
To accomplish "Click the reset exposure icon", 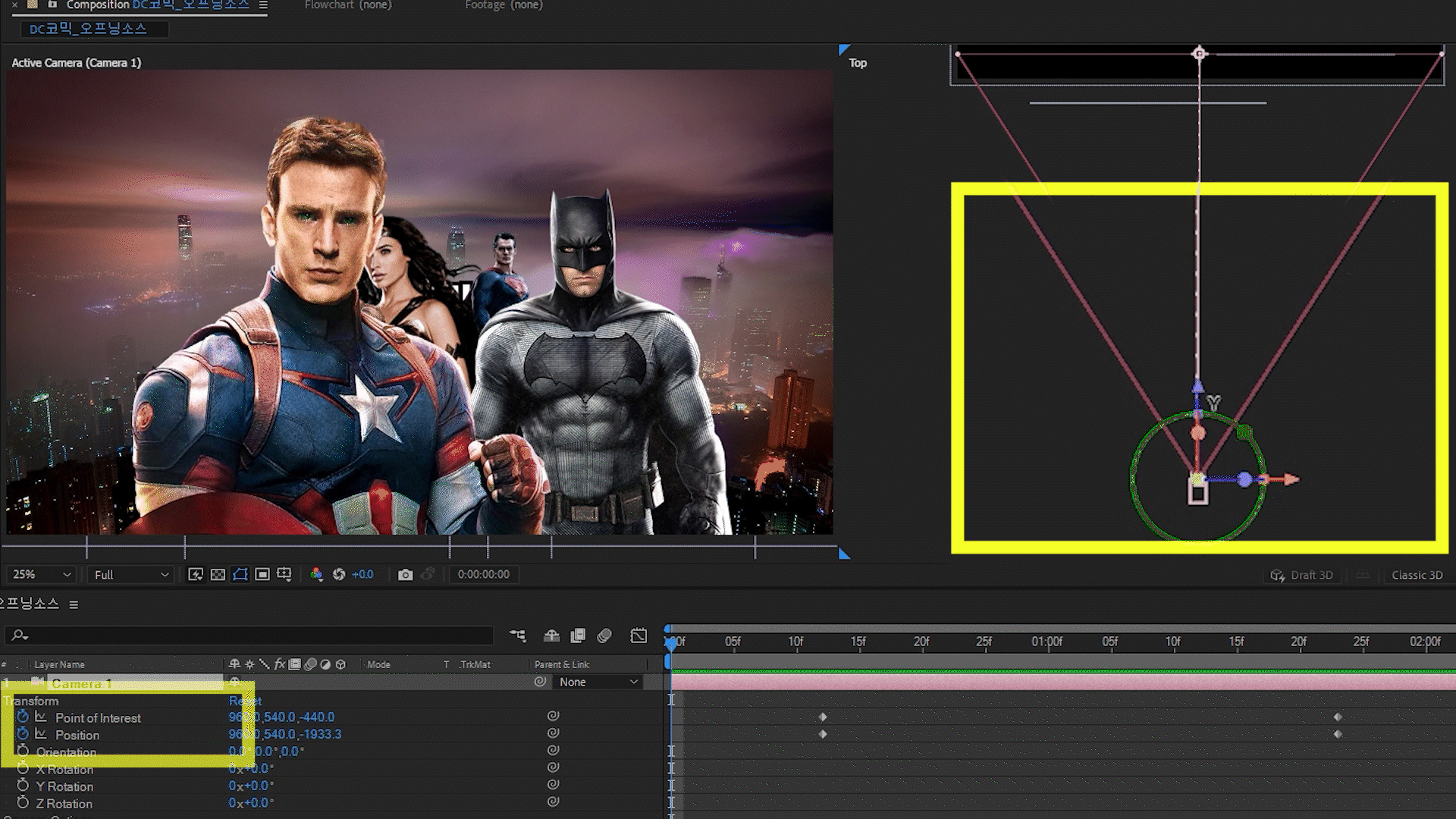I will (x=339, y=575).
